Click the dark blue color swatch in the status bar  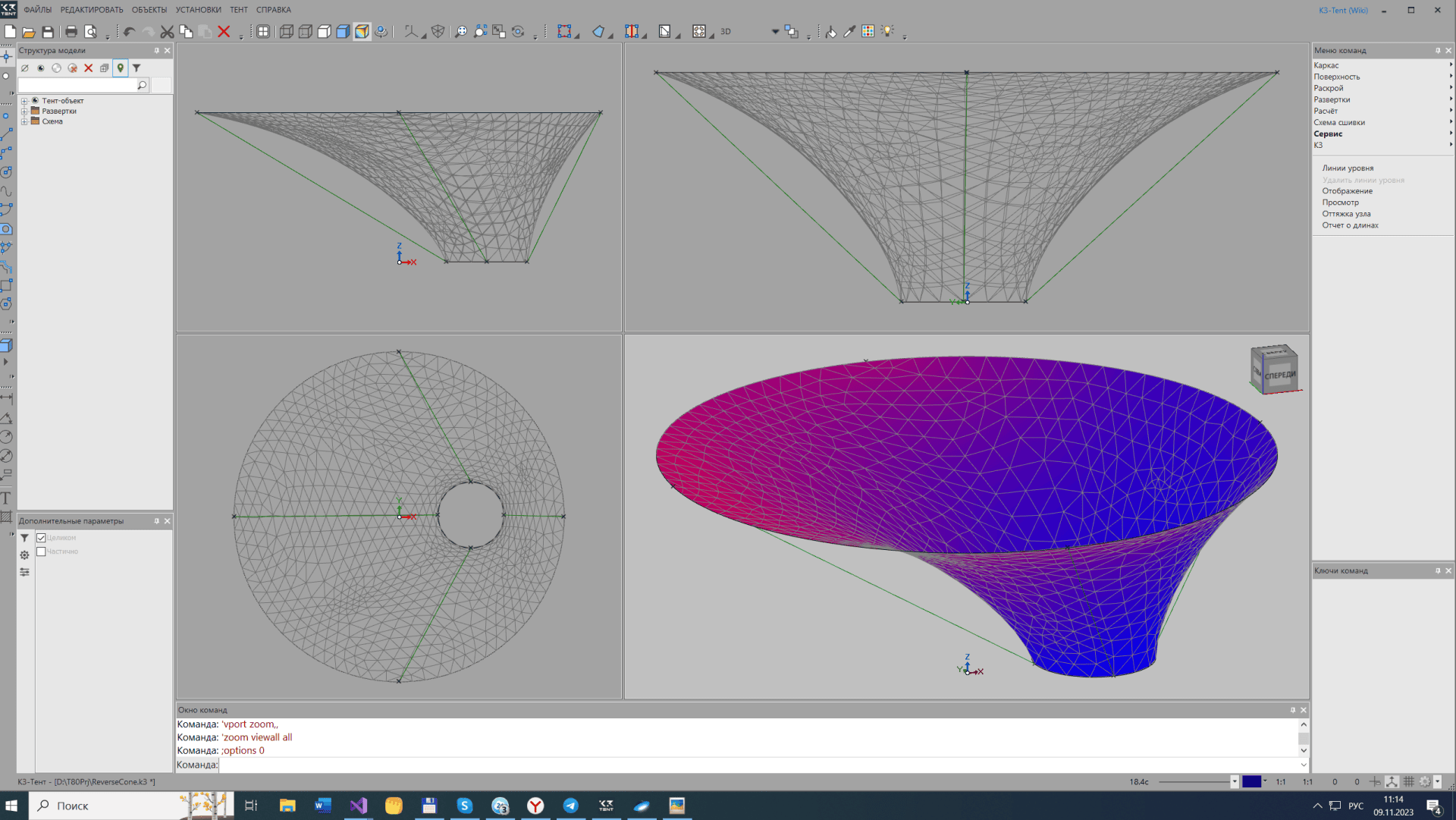(1251, 781)
